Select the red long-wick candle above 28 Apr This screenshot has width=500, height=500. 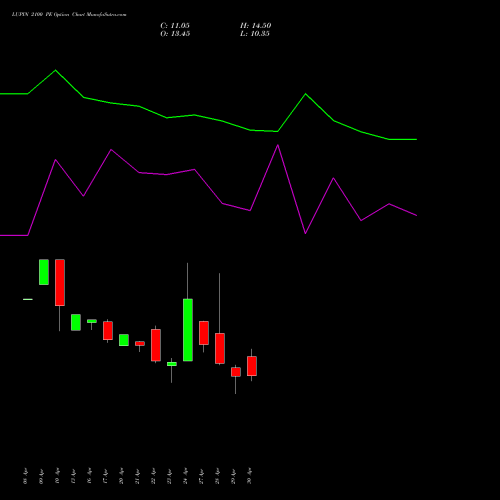tap(220, 348)
